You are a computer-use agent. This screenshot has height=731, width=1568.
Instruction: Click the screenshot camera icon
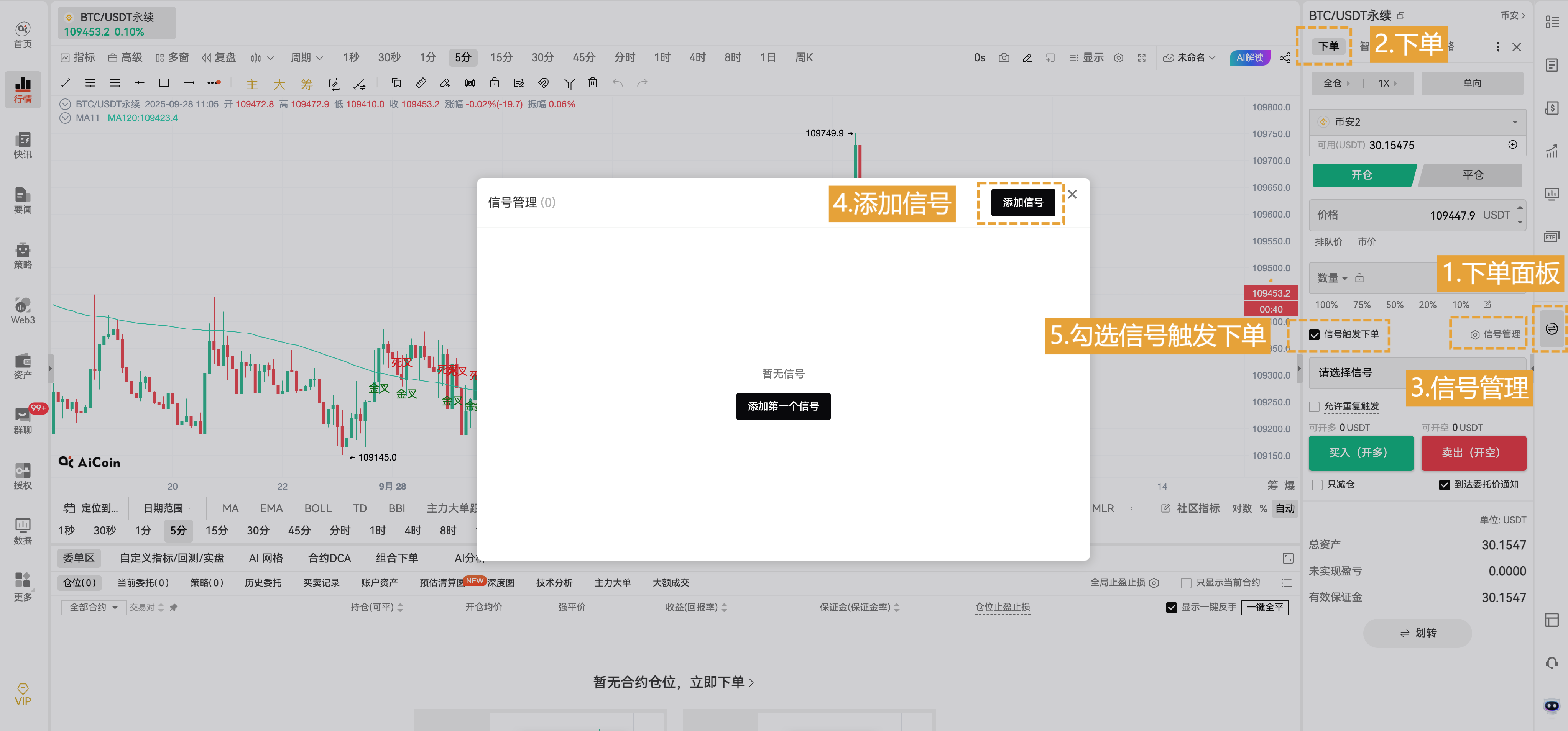coord(1004,58)
